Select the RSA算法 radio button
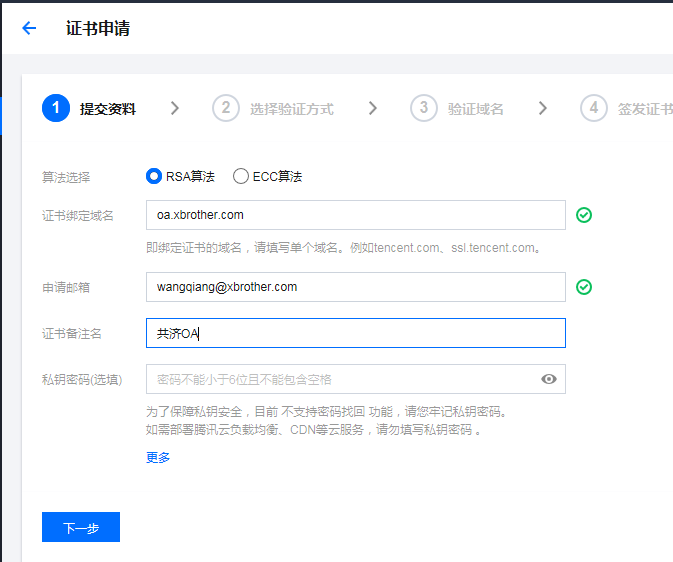The image size is (673, 562). tap(154, 176)
